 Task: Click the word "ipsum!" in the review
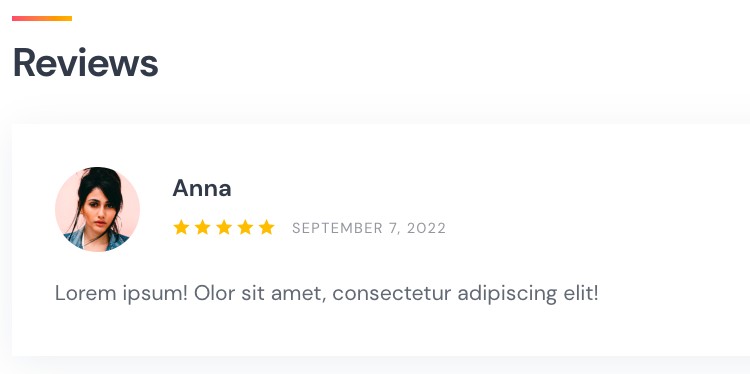[155, 294]
